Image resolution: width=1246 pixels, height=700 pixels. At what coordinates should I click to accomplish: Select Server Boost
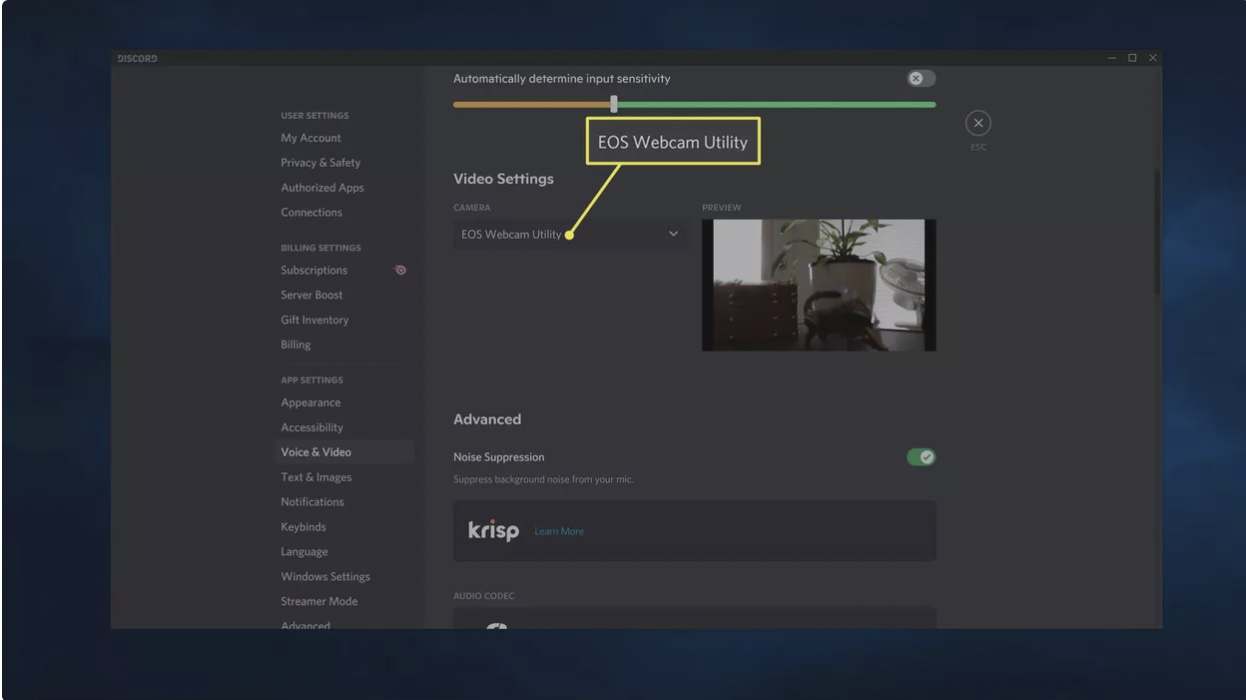point(311,295)
